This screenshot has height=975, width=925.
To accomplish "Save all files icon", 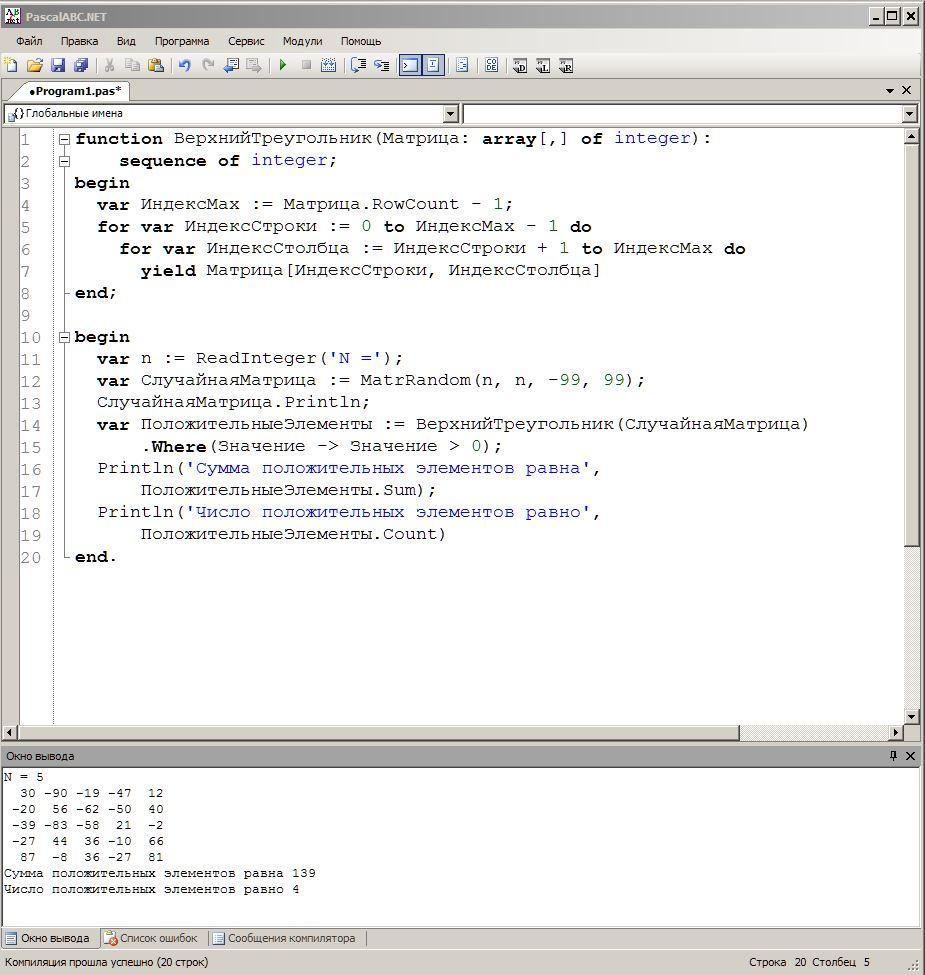I will coord(81,65).
